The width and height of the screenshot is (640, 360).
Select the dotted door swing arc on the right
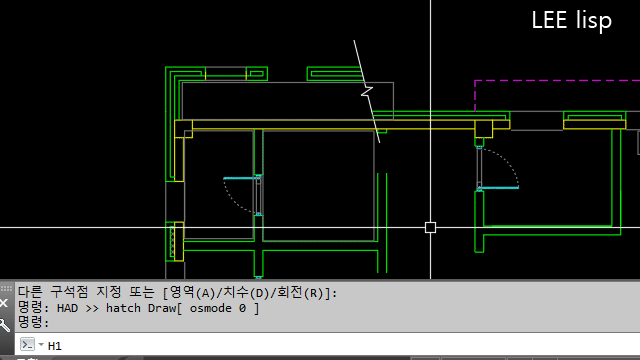(x=502, y=167)
